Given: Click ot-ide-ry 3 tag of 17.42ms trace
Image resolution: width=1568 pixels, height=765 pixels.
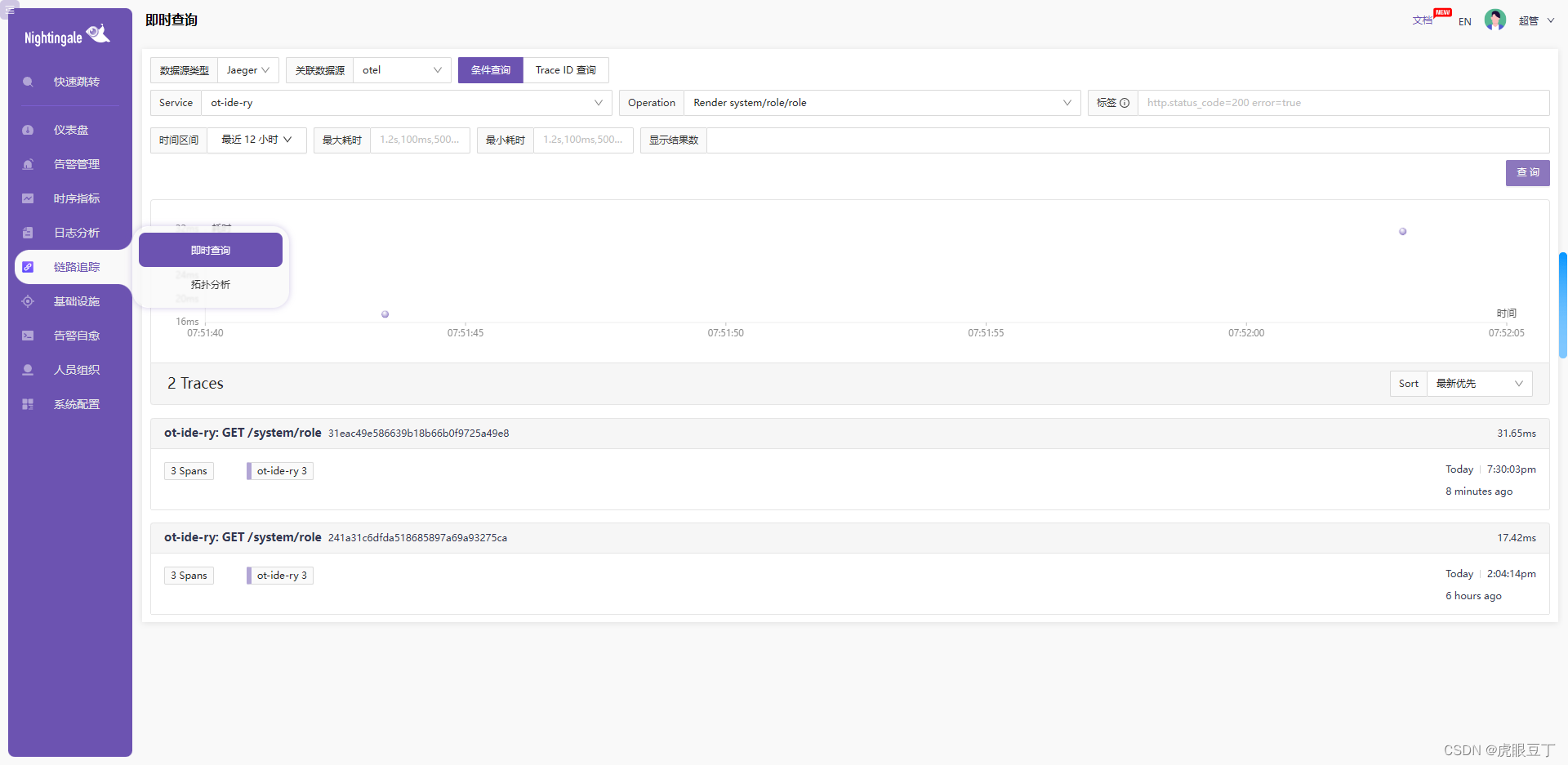Looking at the screenshot, I should pos(280,576).
